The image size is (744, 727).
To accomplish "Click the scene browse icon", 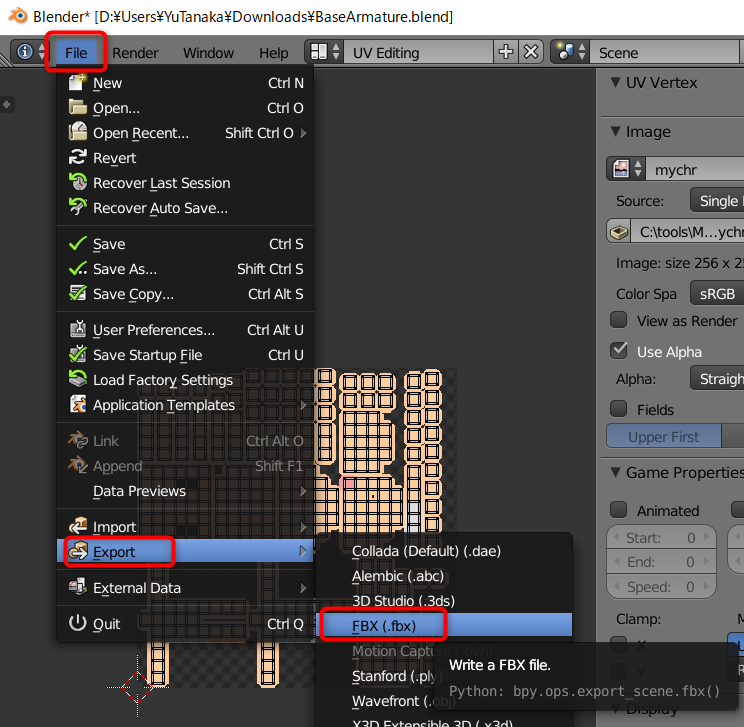I will [x=570, y=52].
